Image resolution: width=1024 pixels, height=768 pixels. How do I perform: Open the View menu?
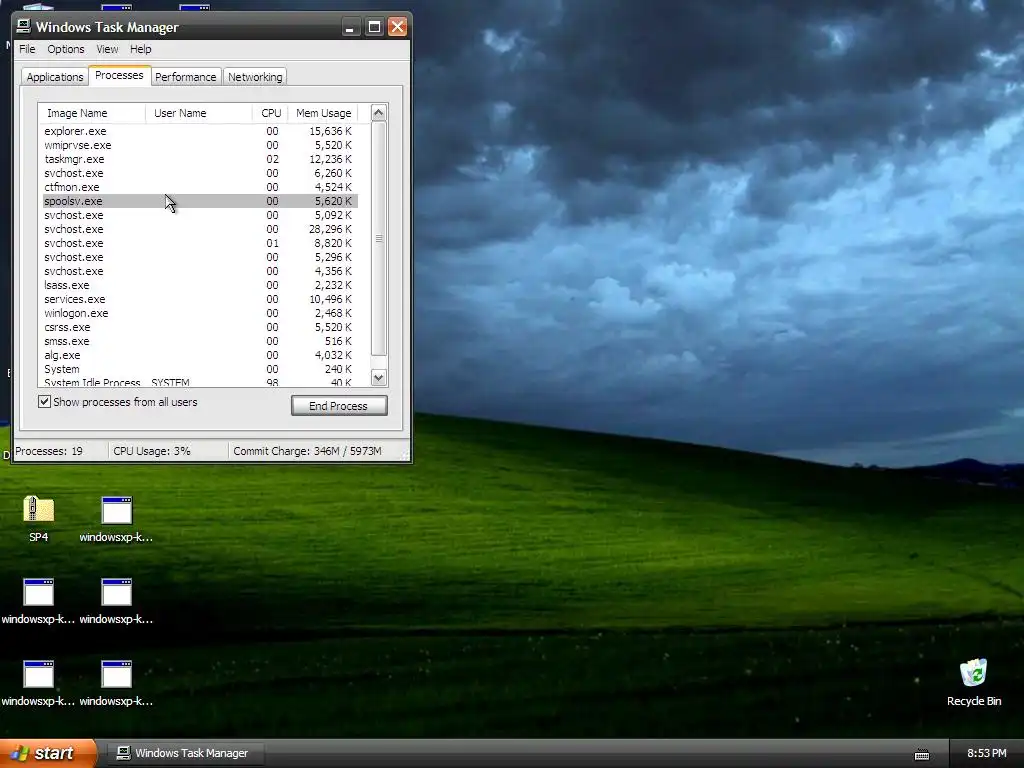(x=107, y=49)
